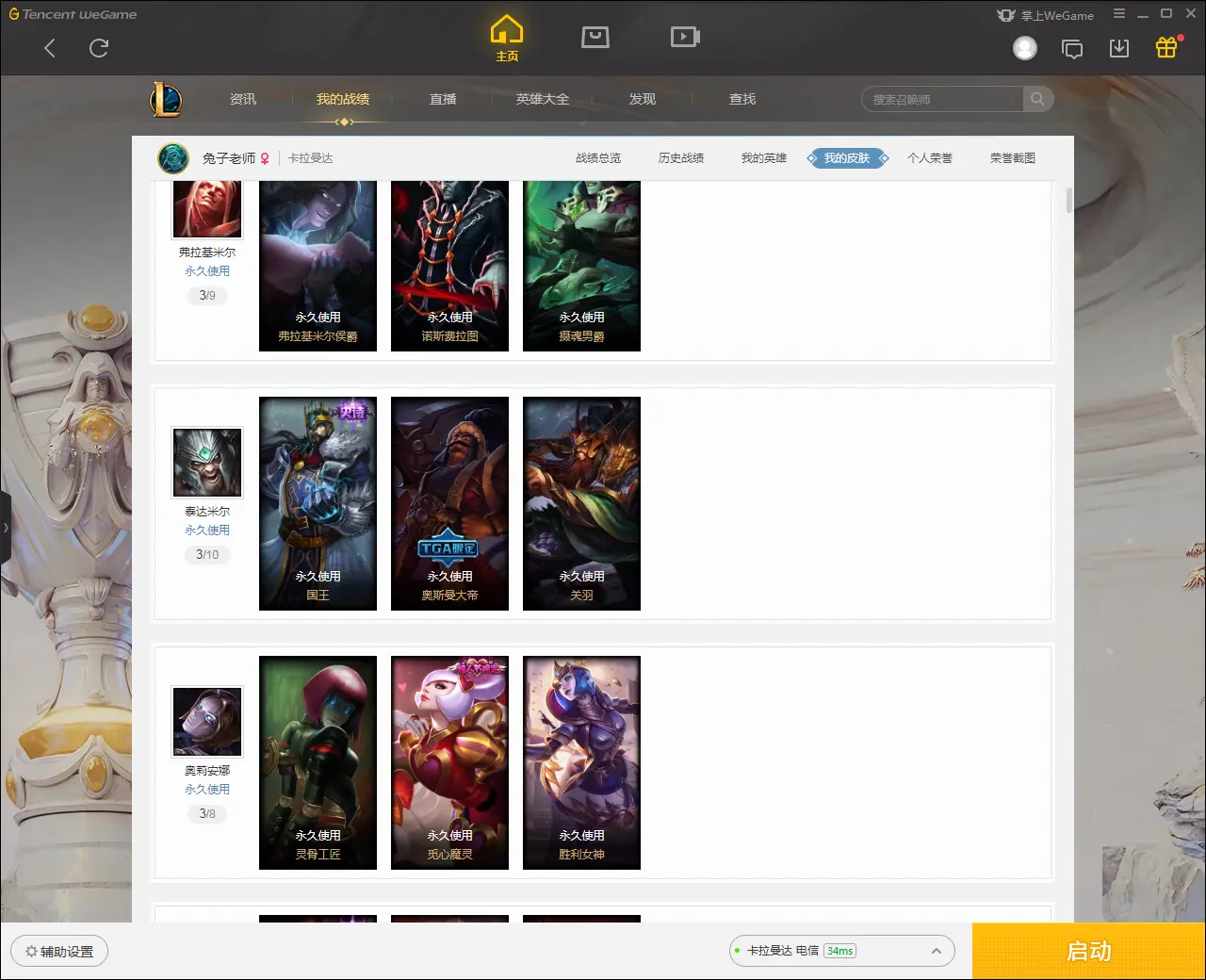Open the 弗拉基米尔侯爵 skin thumbnail
This screenshot has width=1206, height=980.
tap(318, 267)
